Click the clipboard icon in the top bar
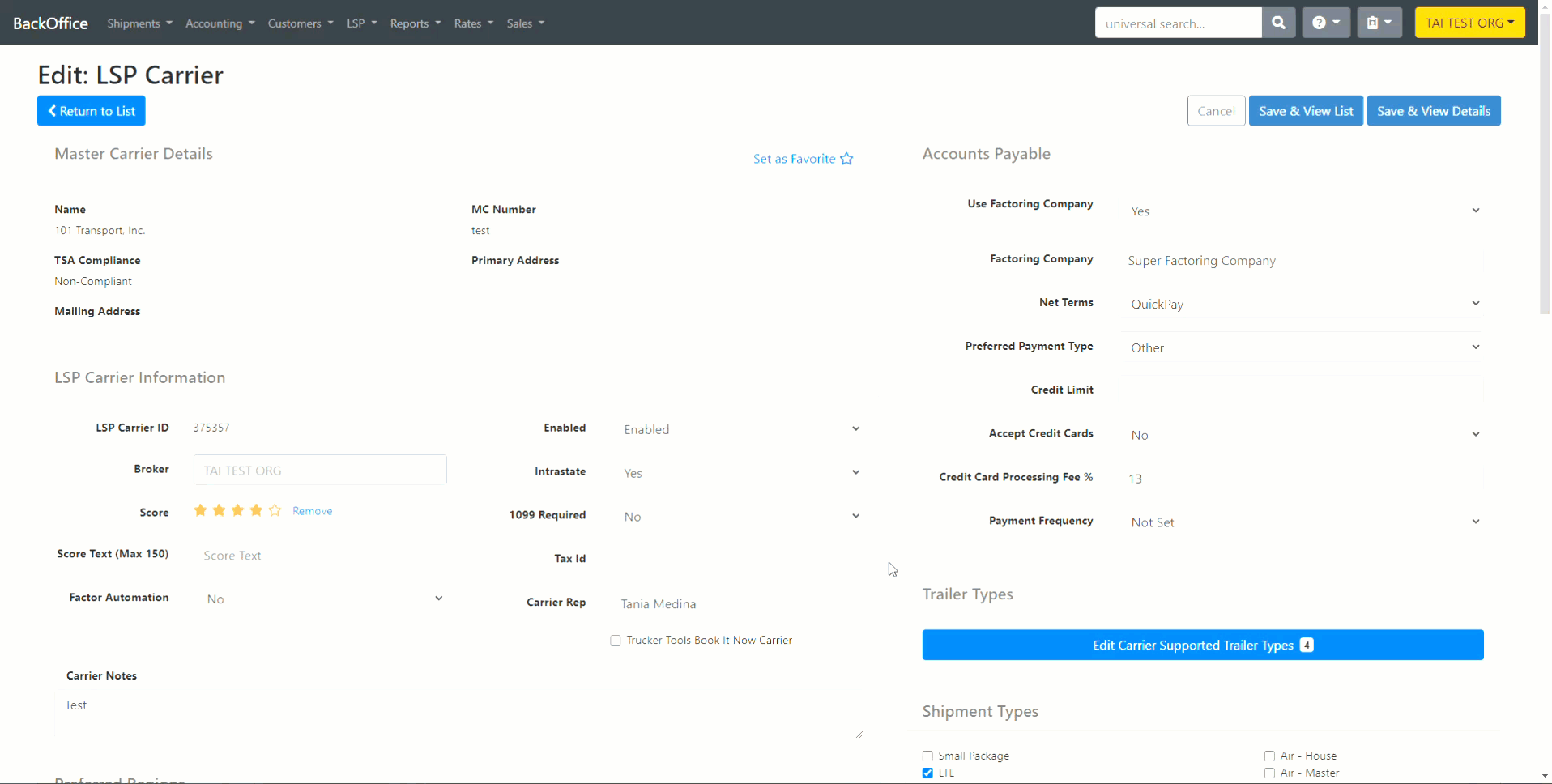 1375,23
